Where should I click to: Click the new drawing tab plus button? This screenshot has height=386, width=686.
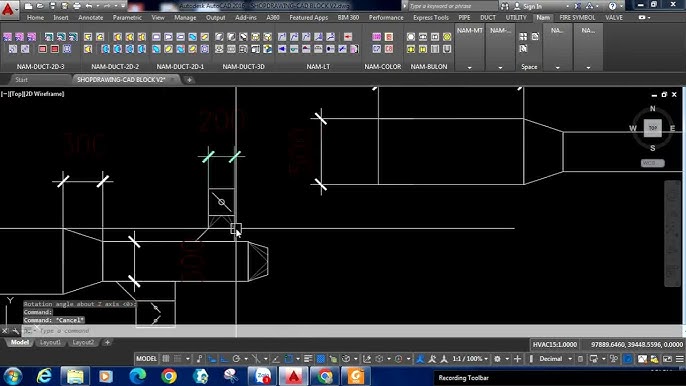coord(189,80)
